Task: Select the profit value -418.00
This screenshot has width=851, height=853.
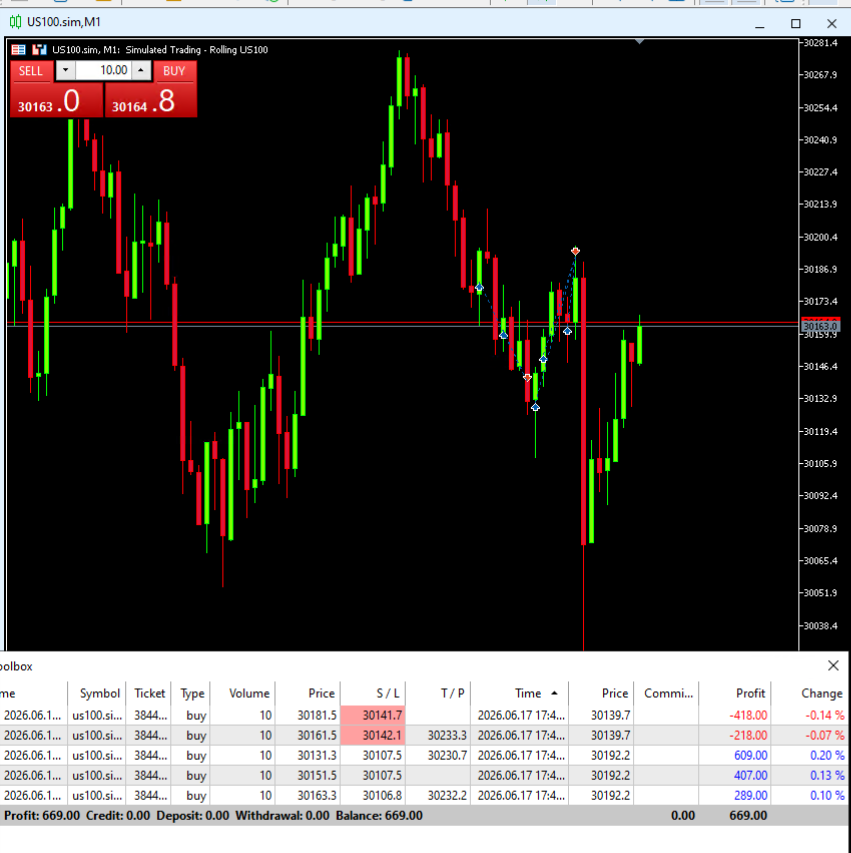Action: click(x=748, y=715)
